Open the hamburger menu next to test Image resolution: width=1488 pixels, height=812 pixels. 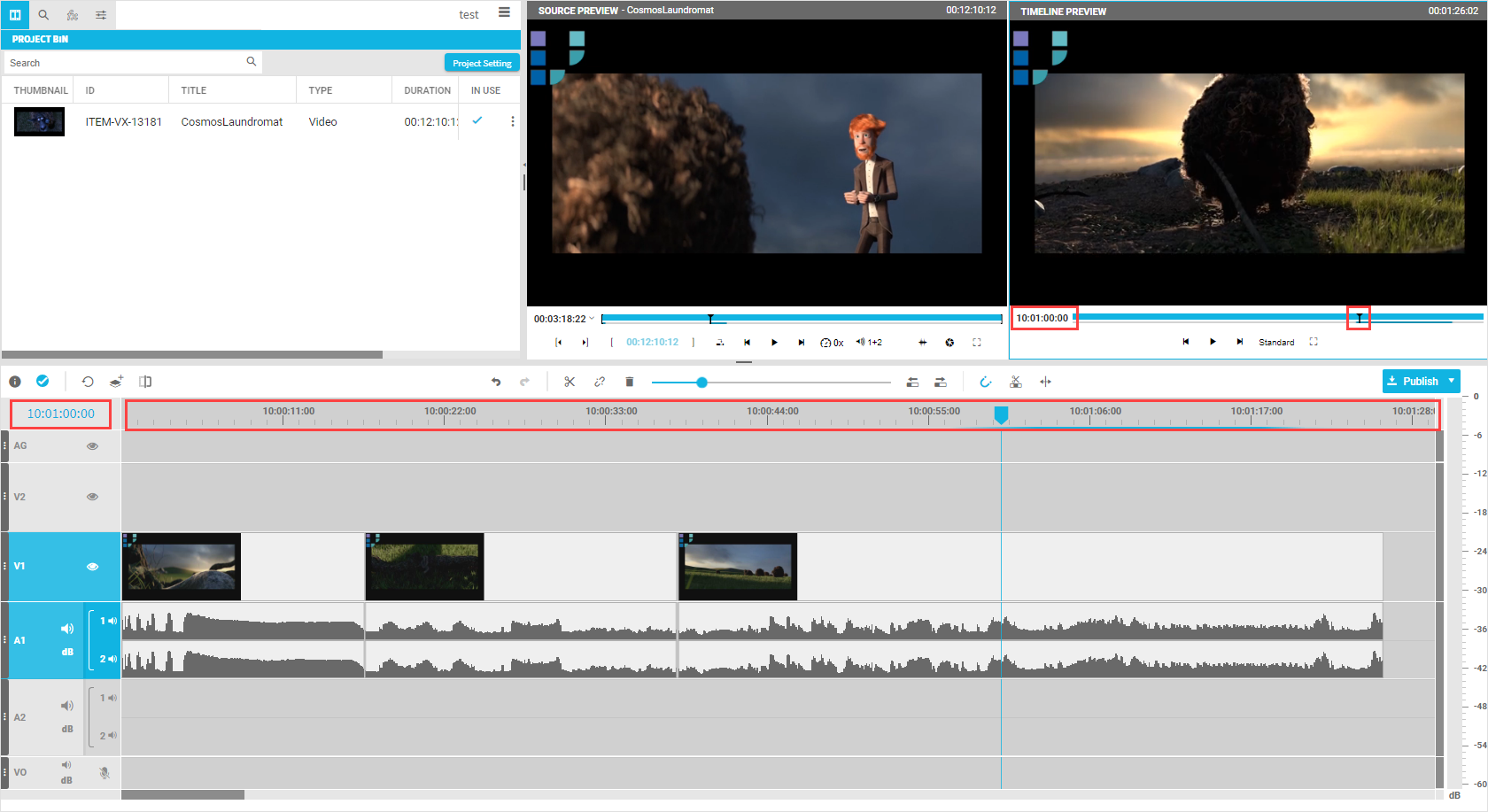coord(504,12)
